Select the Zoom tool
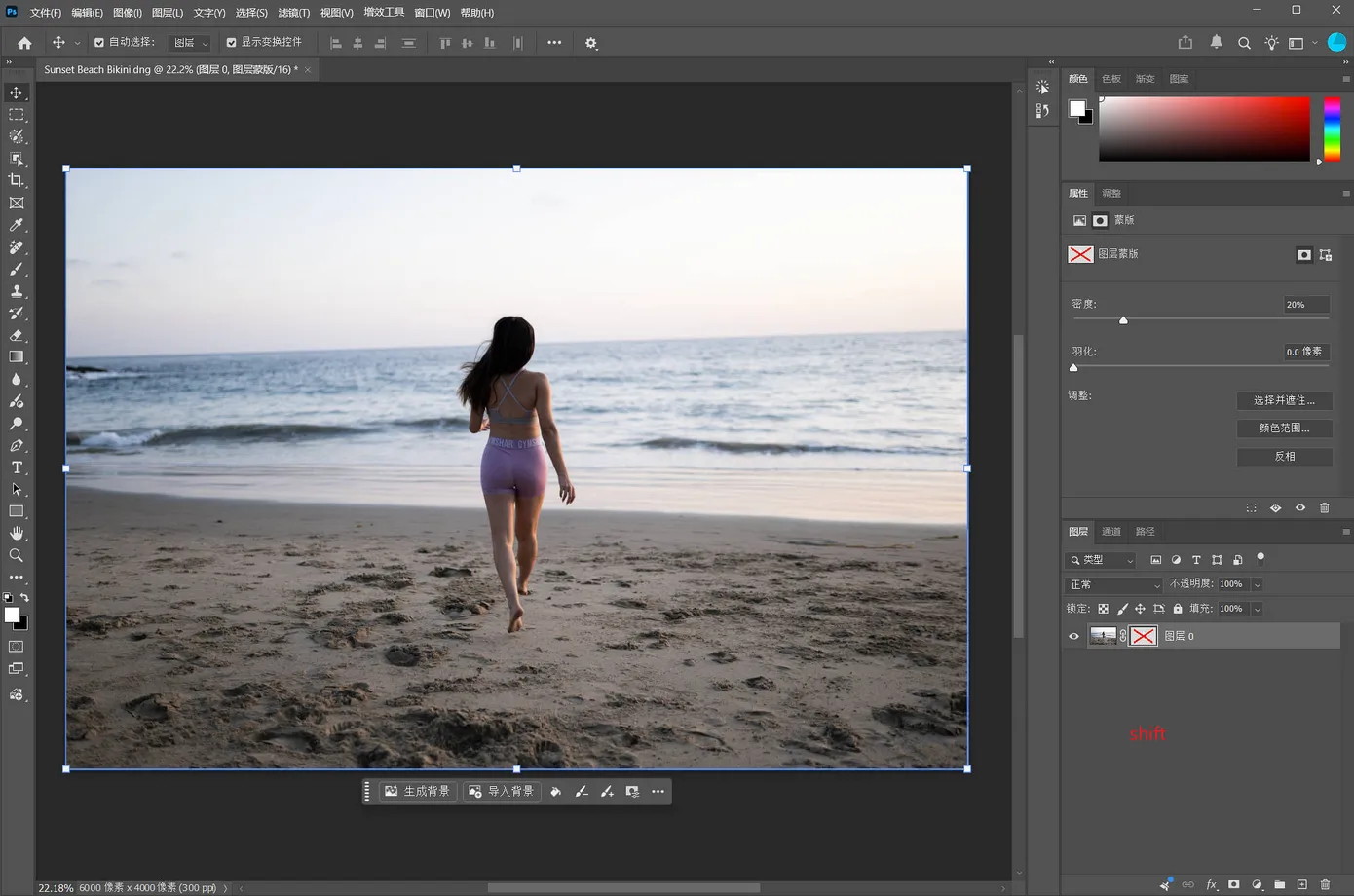The width and height of the screenshot is (1354, 896). [17, 555]
